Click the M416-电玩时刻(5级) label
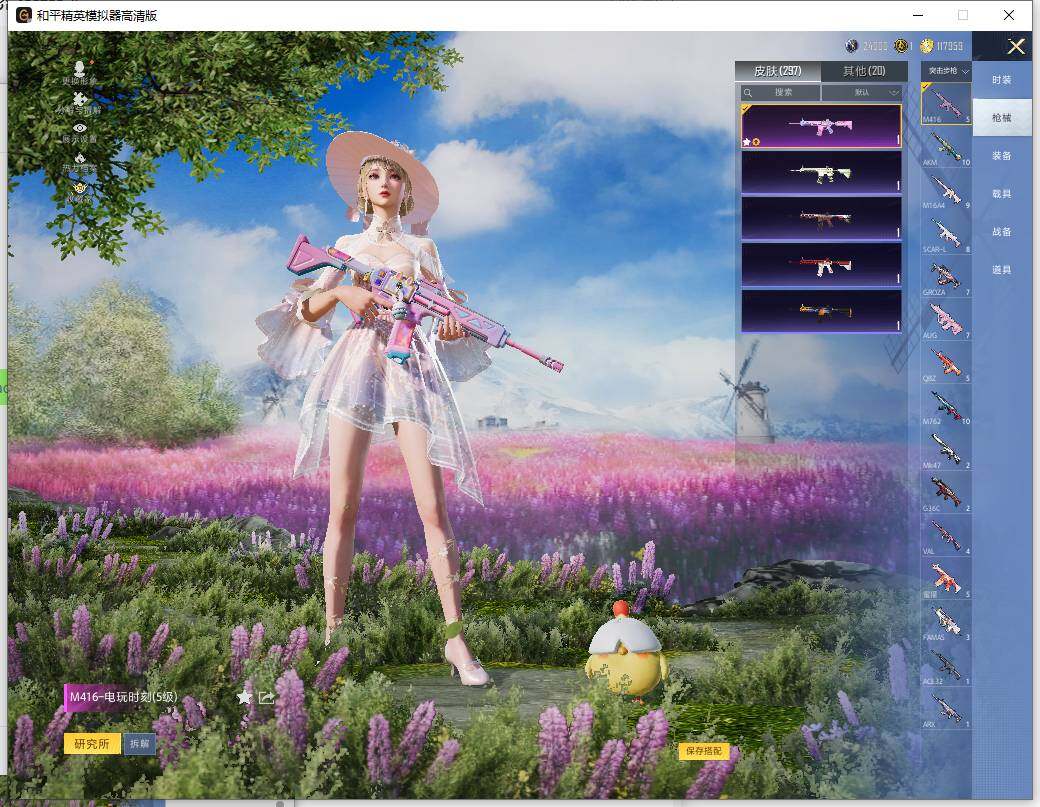 pos(123,697)
